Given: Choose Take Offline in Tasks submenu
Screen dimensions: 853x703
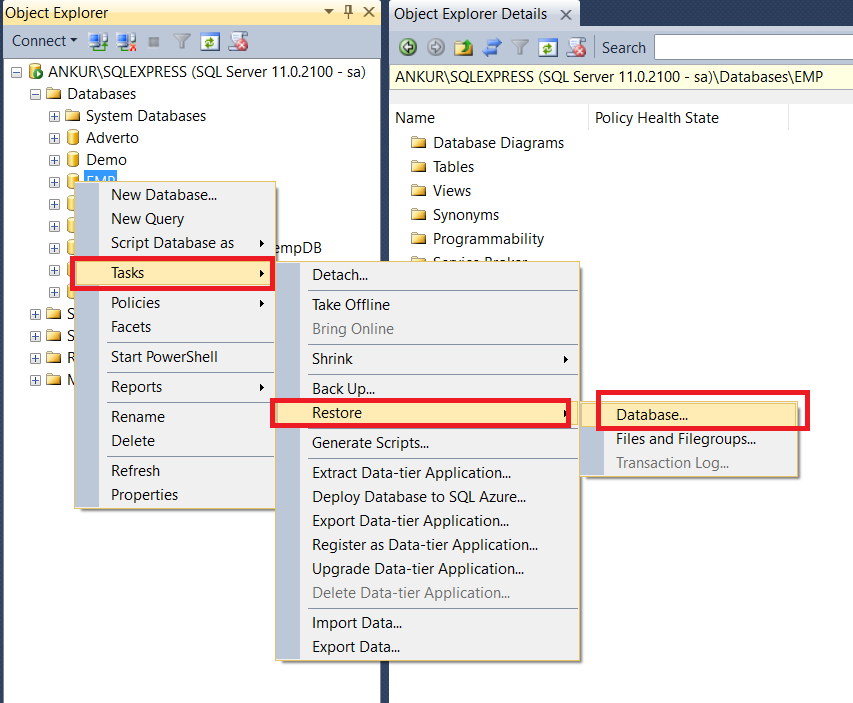Looking at the screenshot, I should tap(428, 305).
